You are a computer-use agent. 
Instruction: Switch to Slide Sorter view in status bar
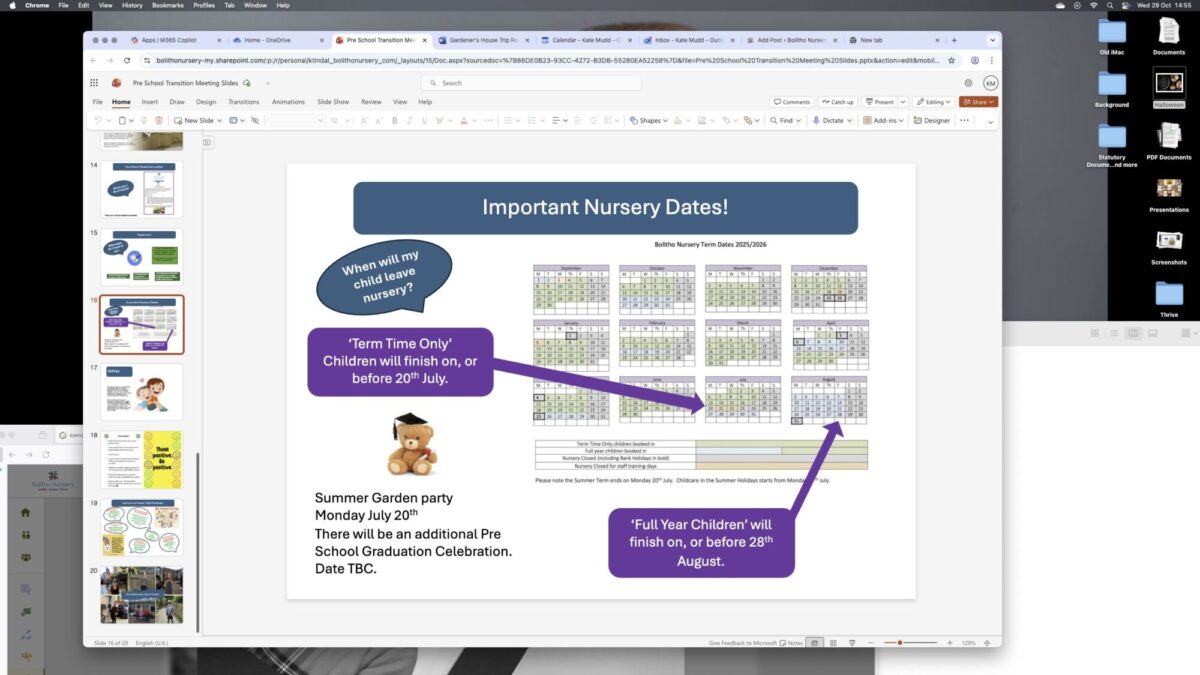click(833, 642)
